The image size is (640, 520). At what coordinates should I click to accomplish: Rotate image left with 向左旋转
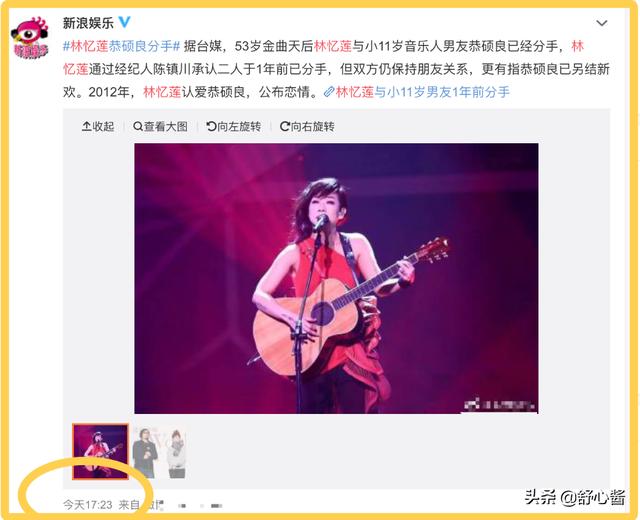click(x=233, y=127)
